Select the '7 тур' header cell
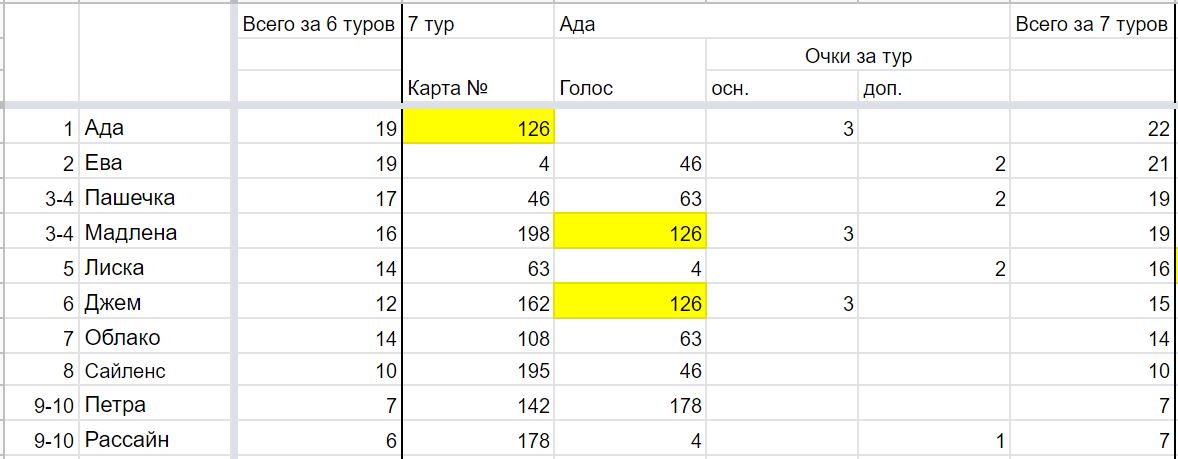The image size is (1178, 459). pyautogui.click(x=479, y=24)
